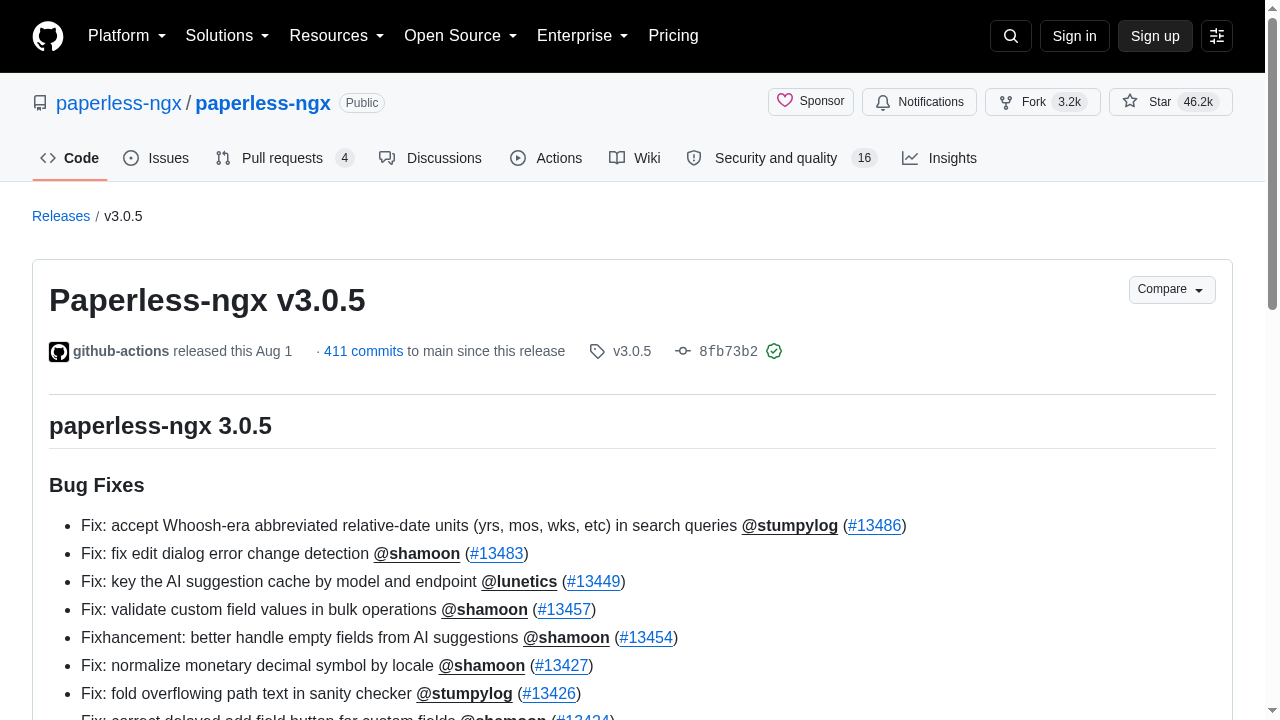This screenshot has width=1280, height=720.
Task: Expand the Solutions menu
Action: [x=227, y=36]
